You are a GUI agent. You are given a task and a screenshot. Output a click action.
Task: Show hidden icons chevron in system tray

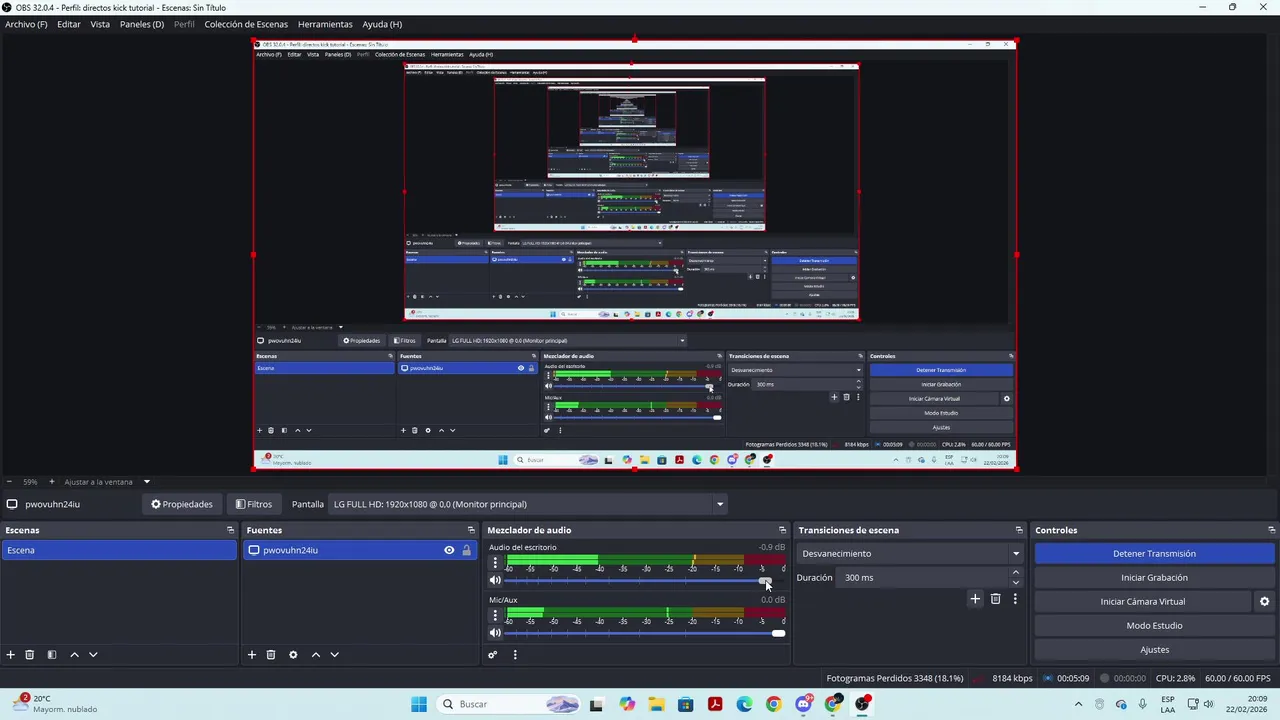click(x=1078, y=704)
